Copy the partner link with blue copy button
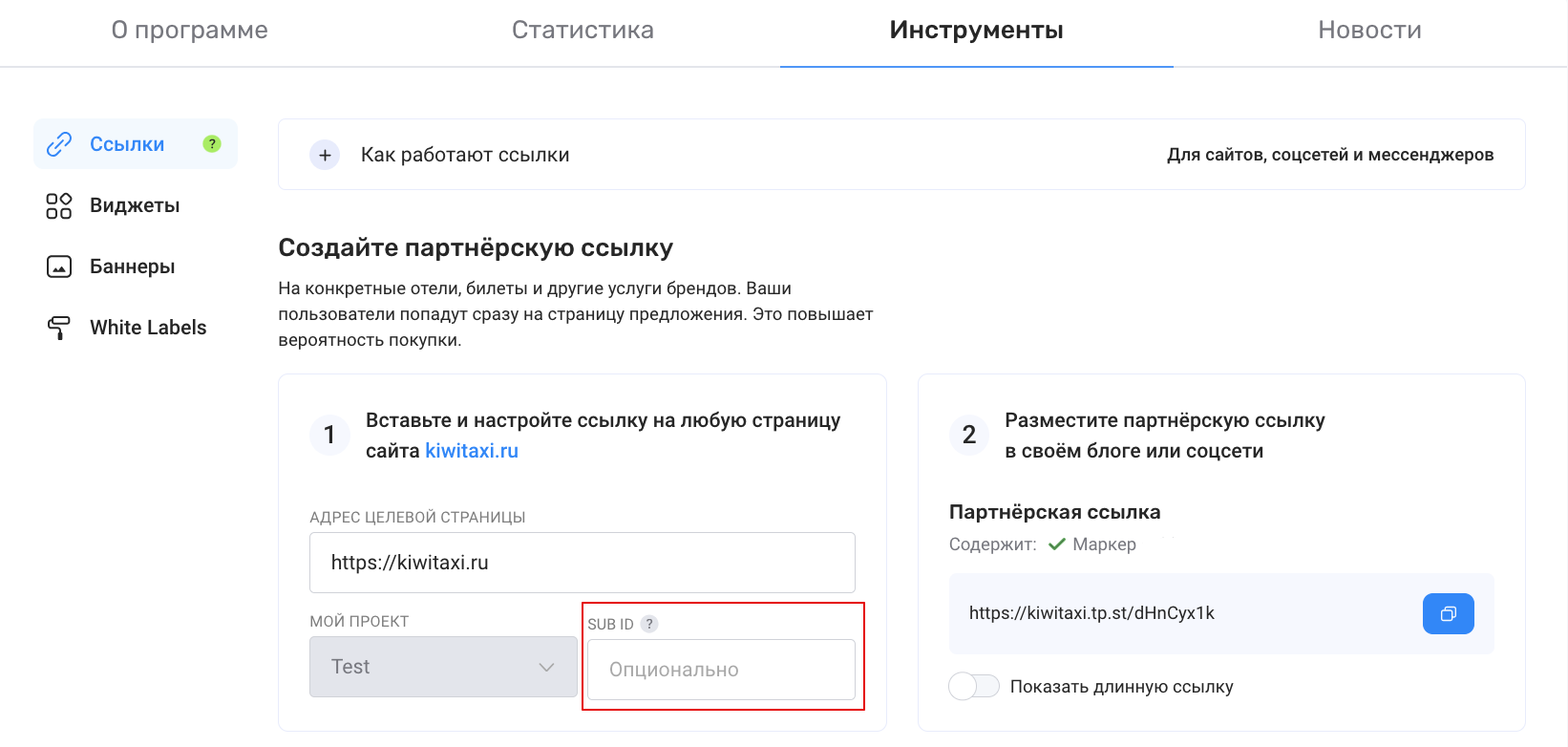This screenshot has height=747, width=1568. coord(1448,614)
